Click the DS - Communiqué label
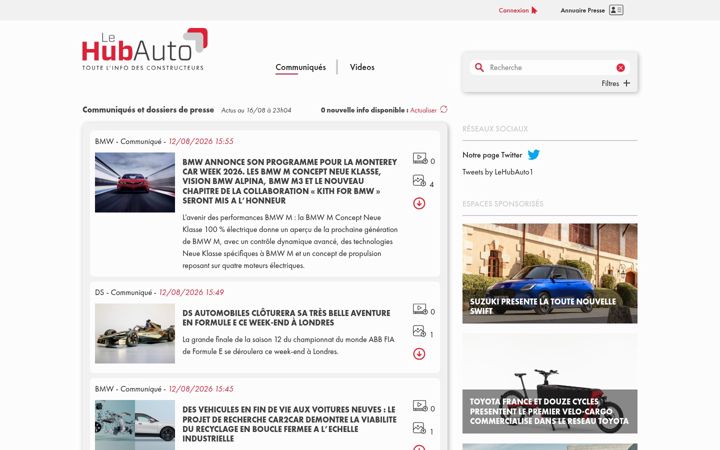The width and height of the screenshot is (720, 450). tap(124, 292)
